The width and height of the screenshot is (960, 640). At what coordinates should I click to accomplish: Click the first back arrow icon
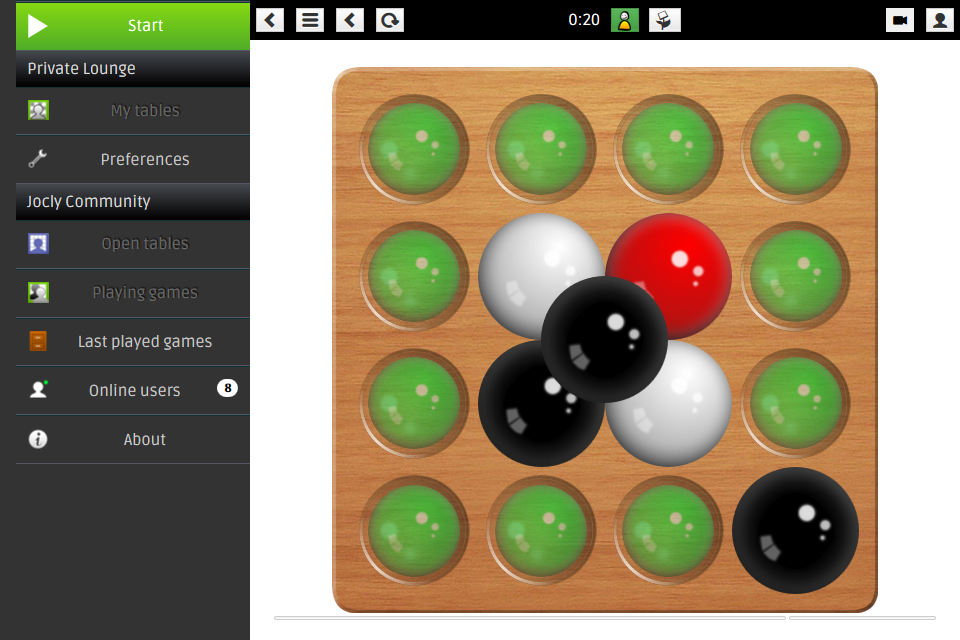(x=270, y=20)
